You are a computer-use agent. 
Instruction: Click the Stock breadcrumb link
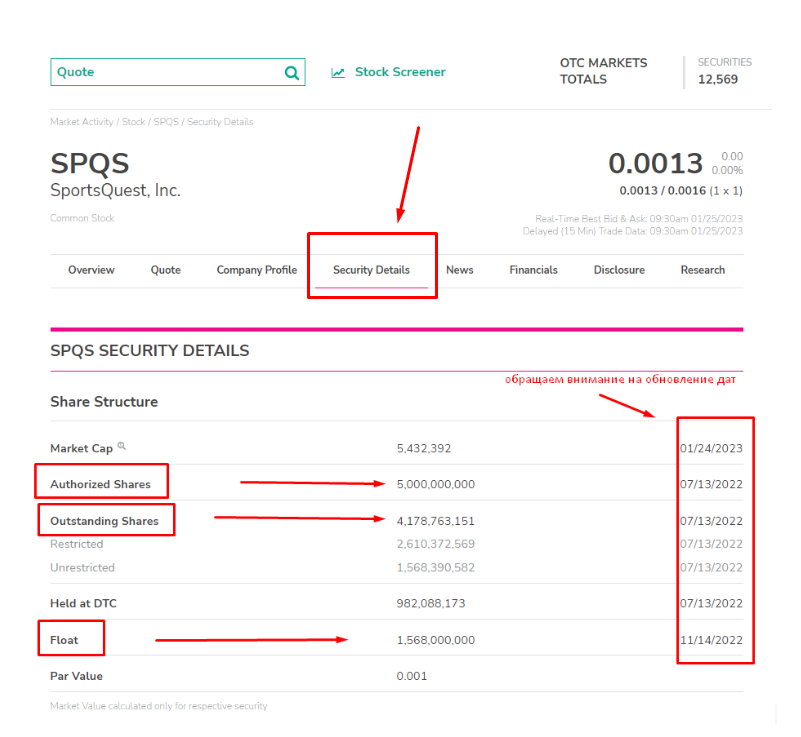pos(133,122)
